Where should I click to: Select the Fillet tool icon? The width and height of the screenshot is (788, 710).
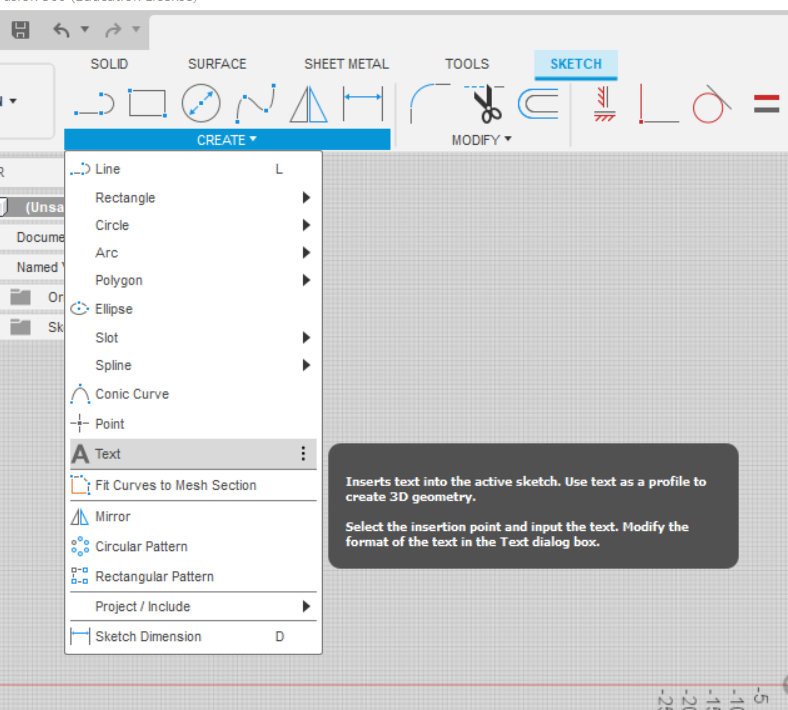[430, 103]
